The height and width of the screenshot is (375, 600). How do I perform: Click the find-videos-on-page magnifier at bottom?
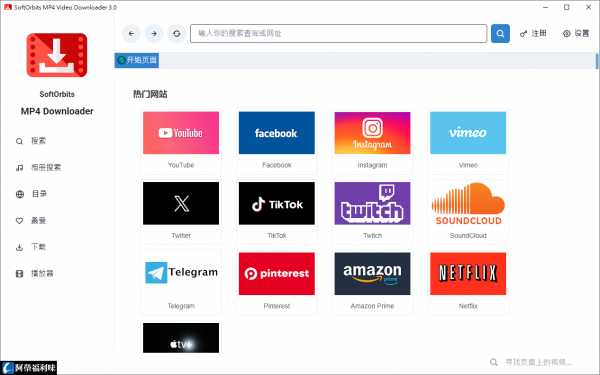tap(494, 362)
